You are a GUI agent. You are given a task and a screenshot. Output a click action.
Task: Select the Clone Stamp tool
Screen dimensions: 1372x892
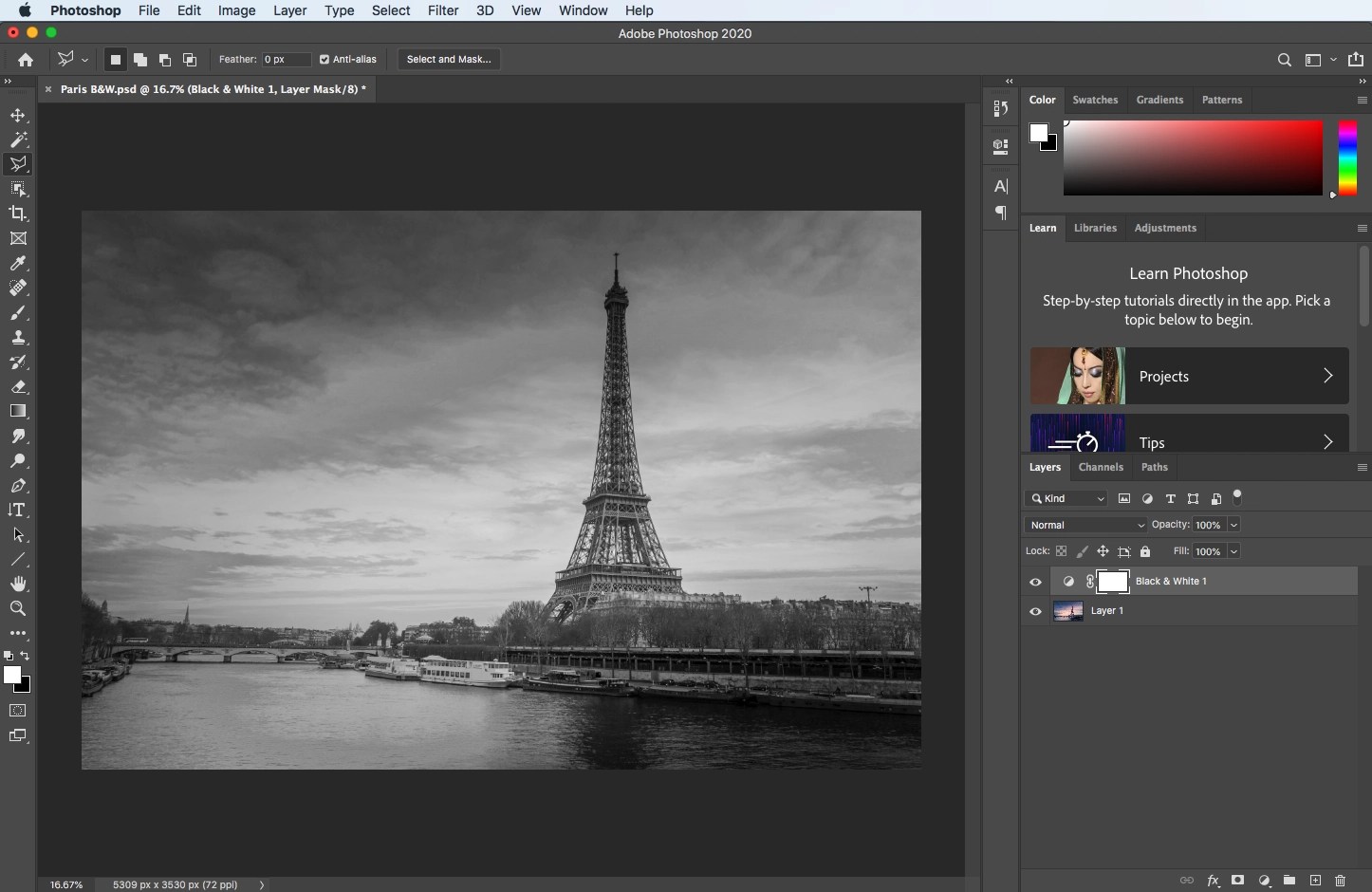pyautogui.click(x=19, y=338)
